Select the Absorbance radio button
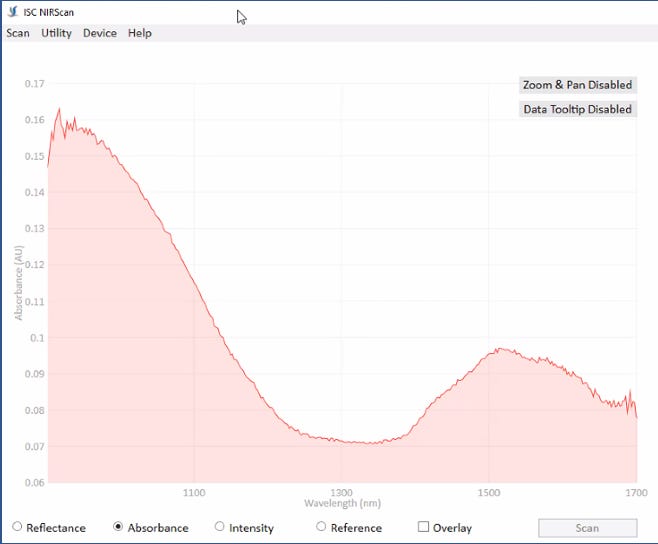This screenshot has height=544, width=658. tap(118, 526)
